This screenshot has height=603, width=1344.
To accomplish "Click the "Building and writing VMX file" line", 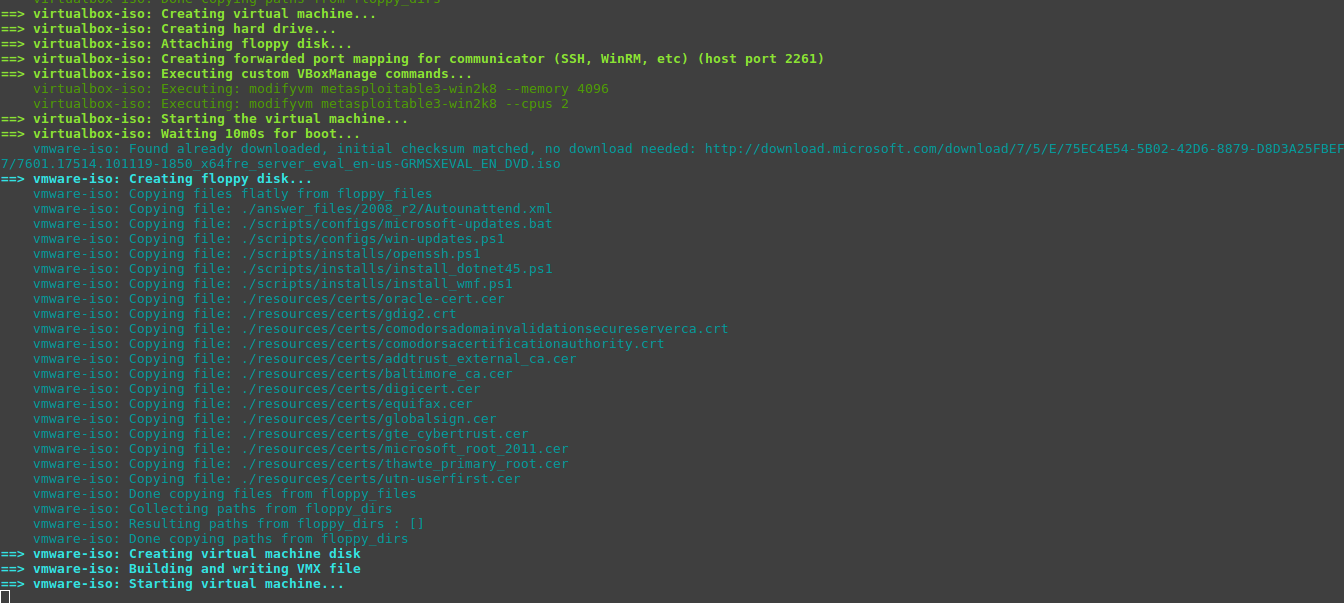I will click(244, 569).
